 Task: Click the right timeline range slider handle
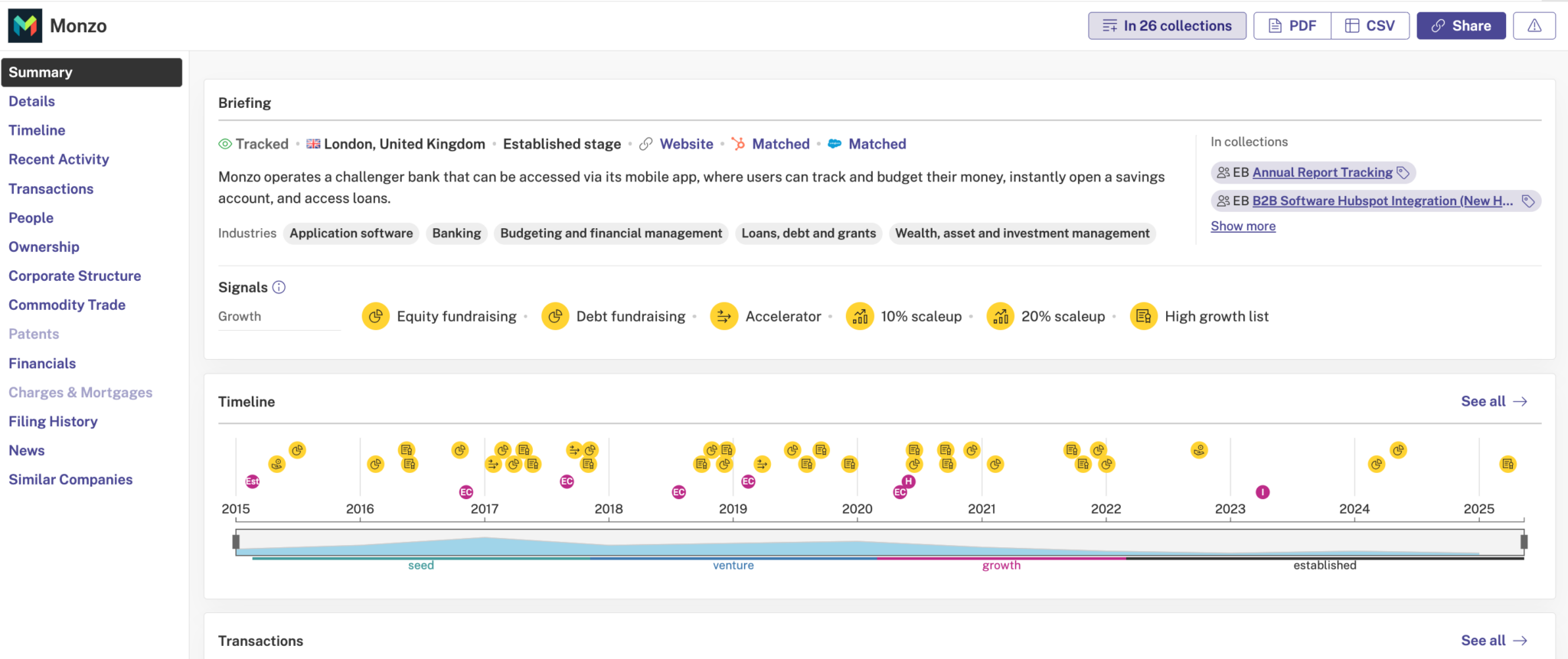[x=1524, y=542]
